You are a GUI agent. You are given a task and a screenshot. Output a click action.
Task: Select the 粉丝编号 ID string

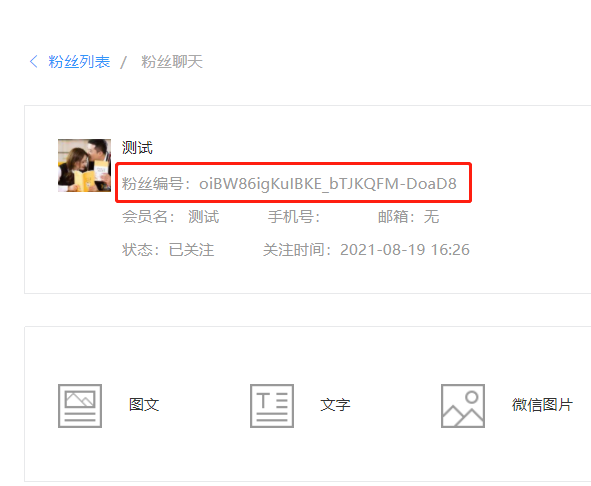click(x=328, y=184)
